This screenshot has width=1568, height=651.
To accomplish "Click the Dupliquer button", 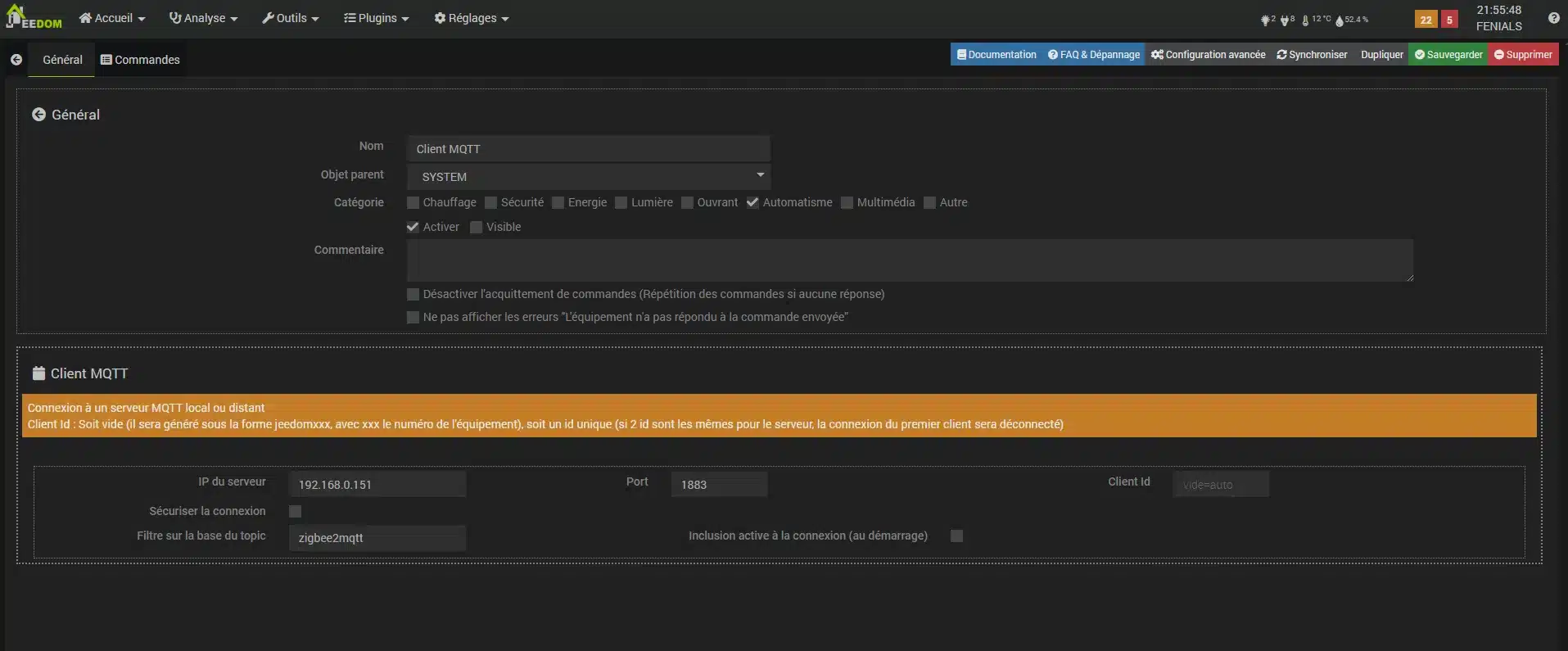I will [x=1381, y=55].
